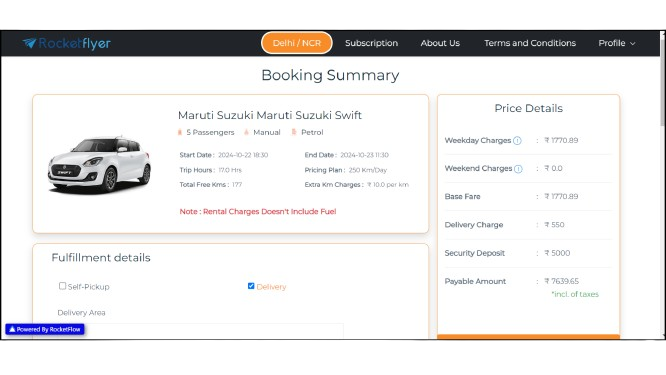The image size is (666, 375).
Task: Click the Extra Km Charges value
Action: (x=388, y=185)
